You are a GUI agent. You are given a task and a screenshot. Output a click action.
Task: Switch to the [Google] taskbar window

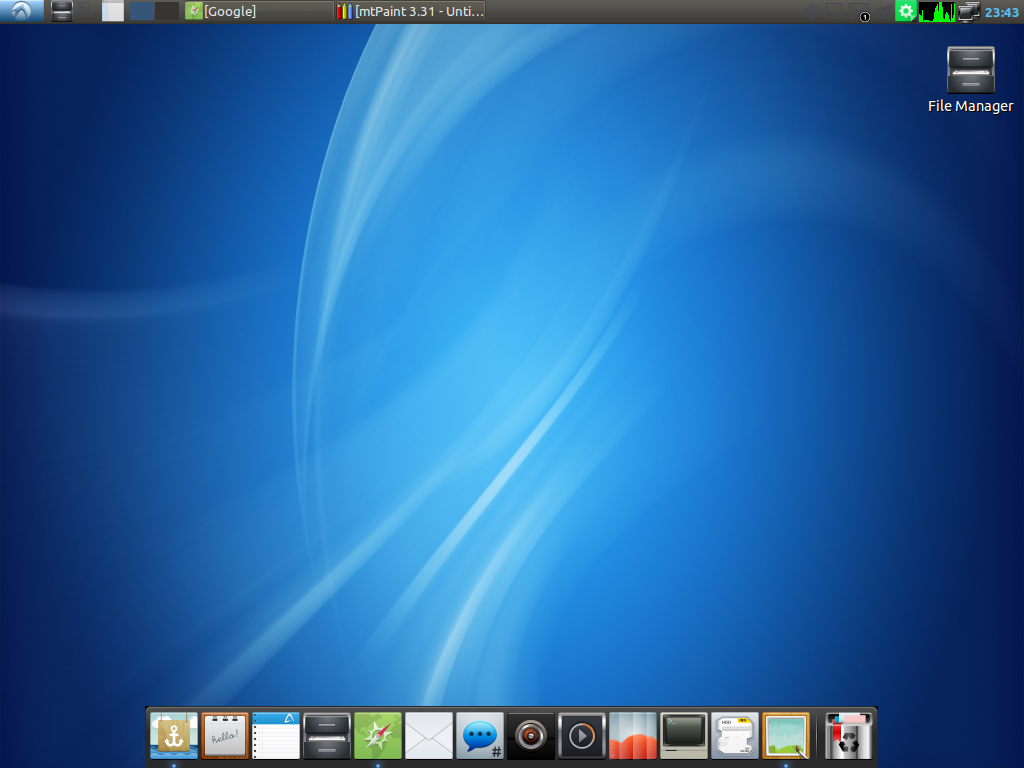(258, 12)
